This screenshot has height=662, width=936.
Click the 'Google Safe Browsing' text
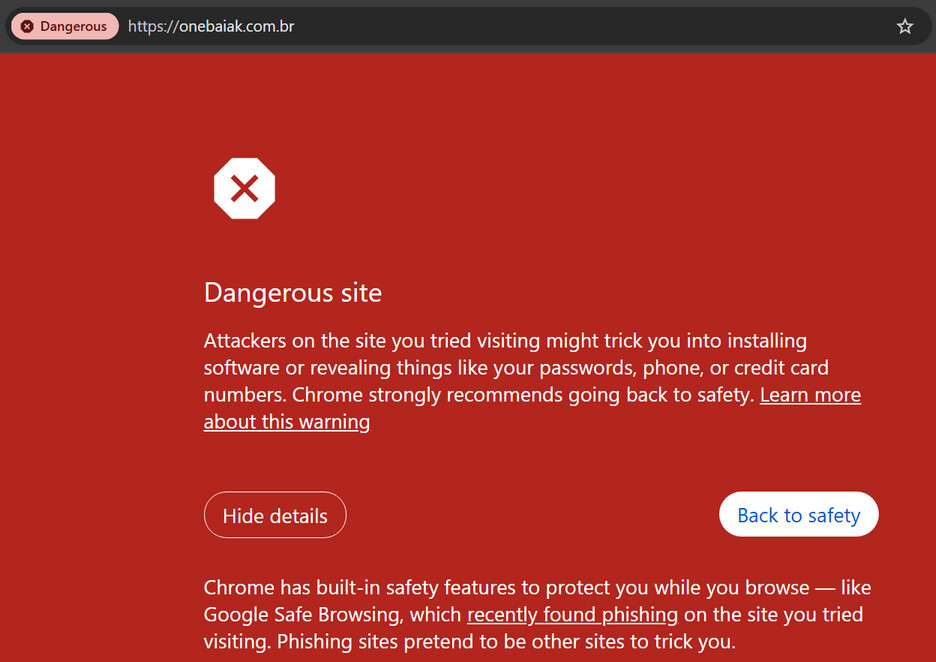point(299,614)
